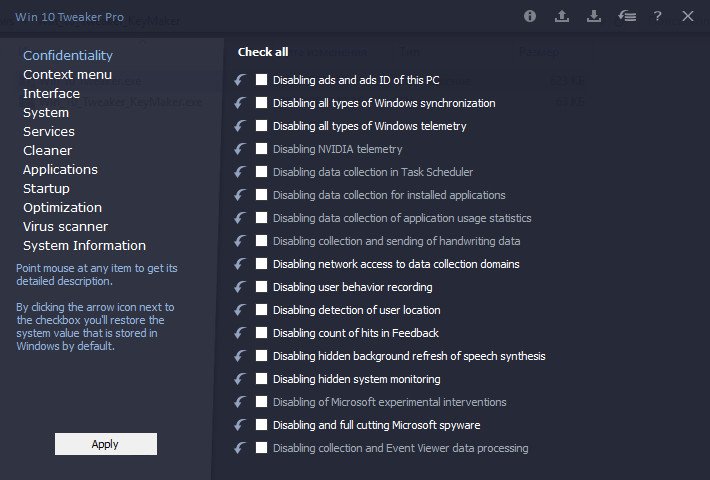Viewport: 710px width, 480px height.
Task: Select the Optimization category
Action: click(x=62, y=207)
